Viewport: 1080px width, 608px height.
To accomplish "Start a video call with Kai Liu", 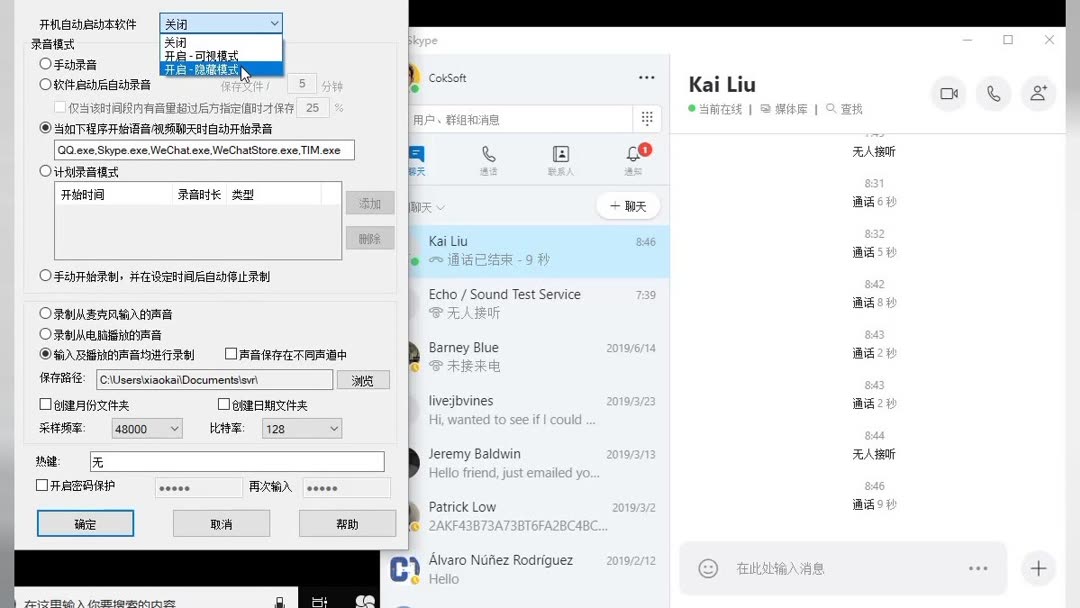I will coord(948,93).
